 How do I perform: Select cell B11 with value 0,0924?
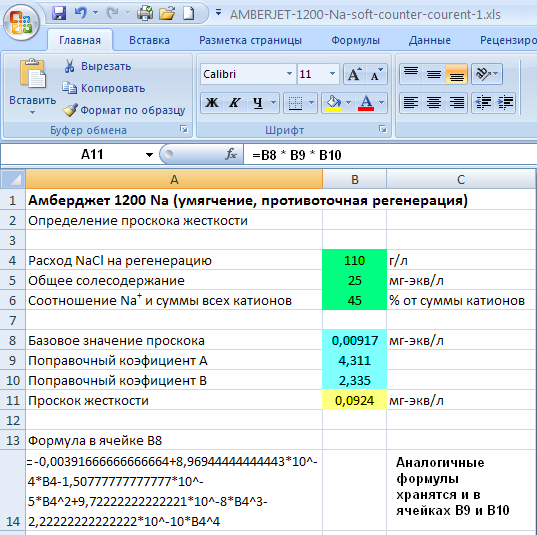click(x=354, y=400)
